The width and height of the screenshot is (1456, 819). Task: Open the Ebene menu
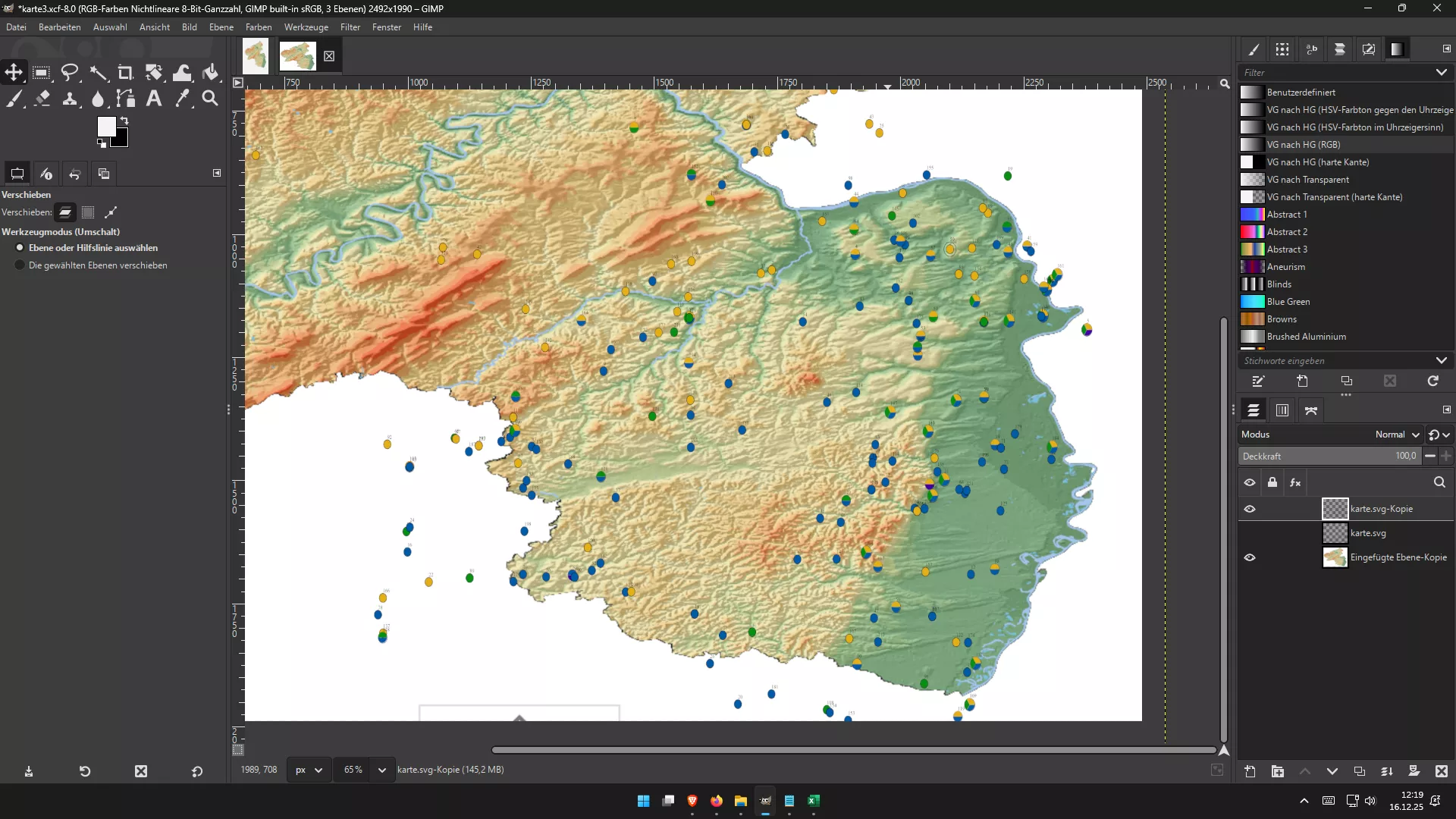point(221,27)
